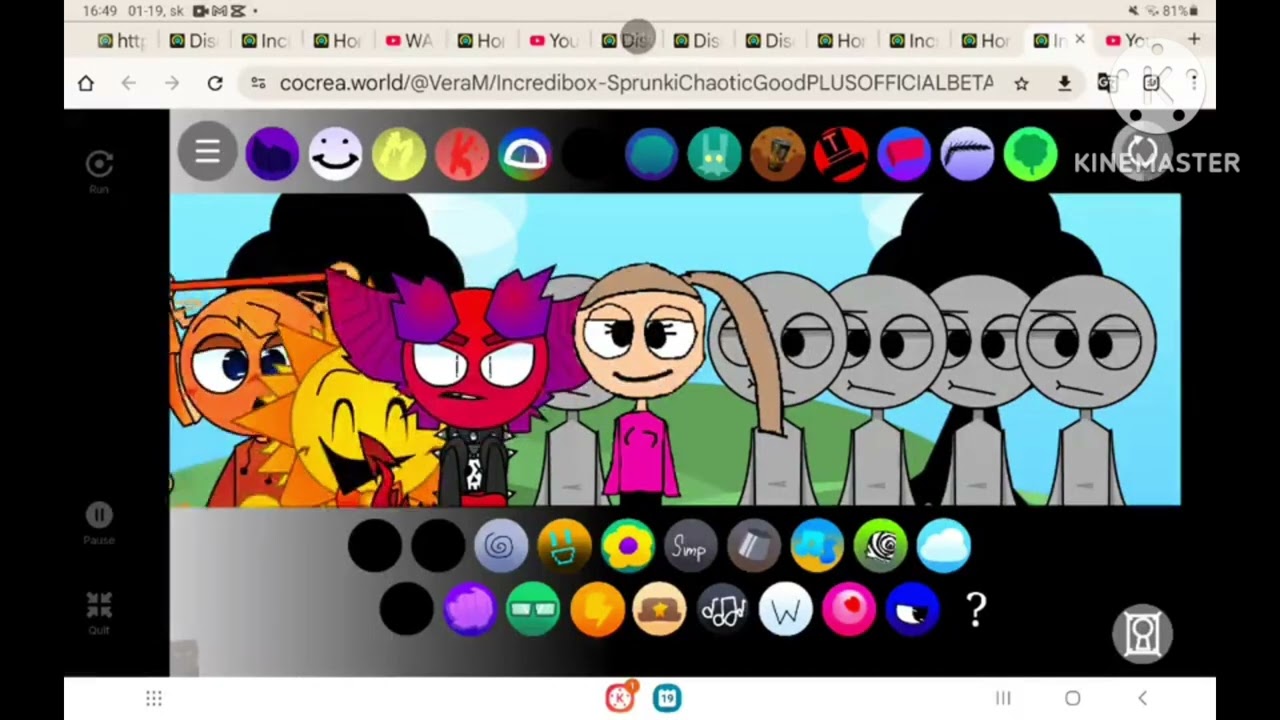Select the yellow M character icon
The image size is (1280, 720).
[x=398, y=154]
